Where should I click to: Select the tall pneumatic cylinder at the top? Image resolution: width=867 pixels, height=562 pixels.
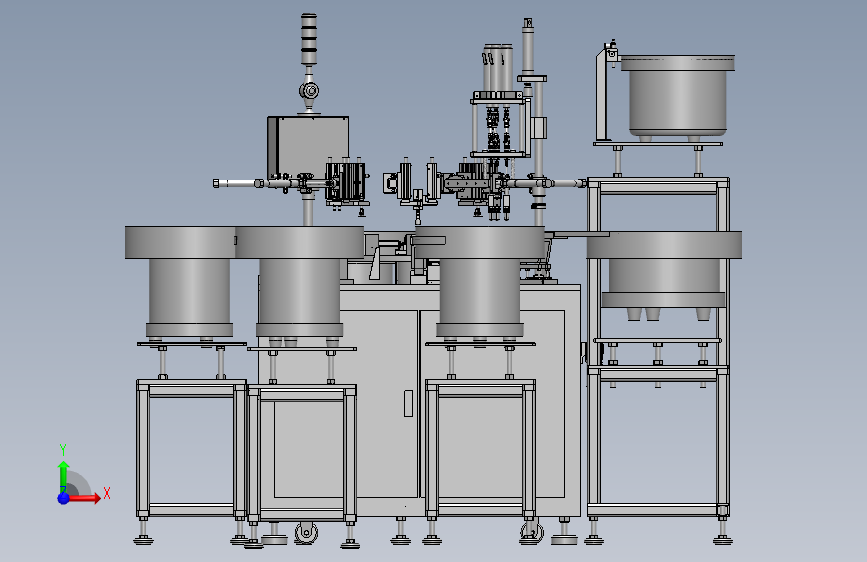tap(528, 47)
